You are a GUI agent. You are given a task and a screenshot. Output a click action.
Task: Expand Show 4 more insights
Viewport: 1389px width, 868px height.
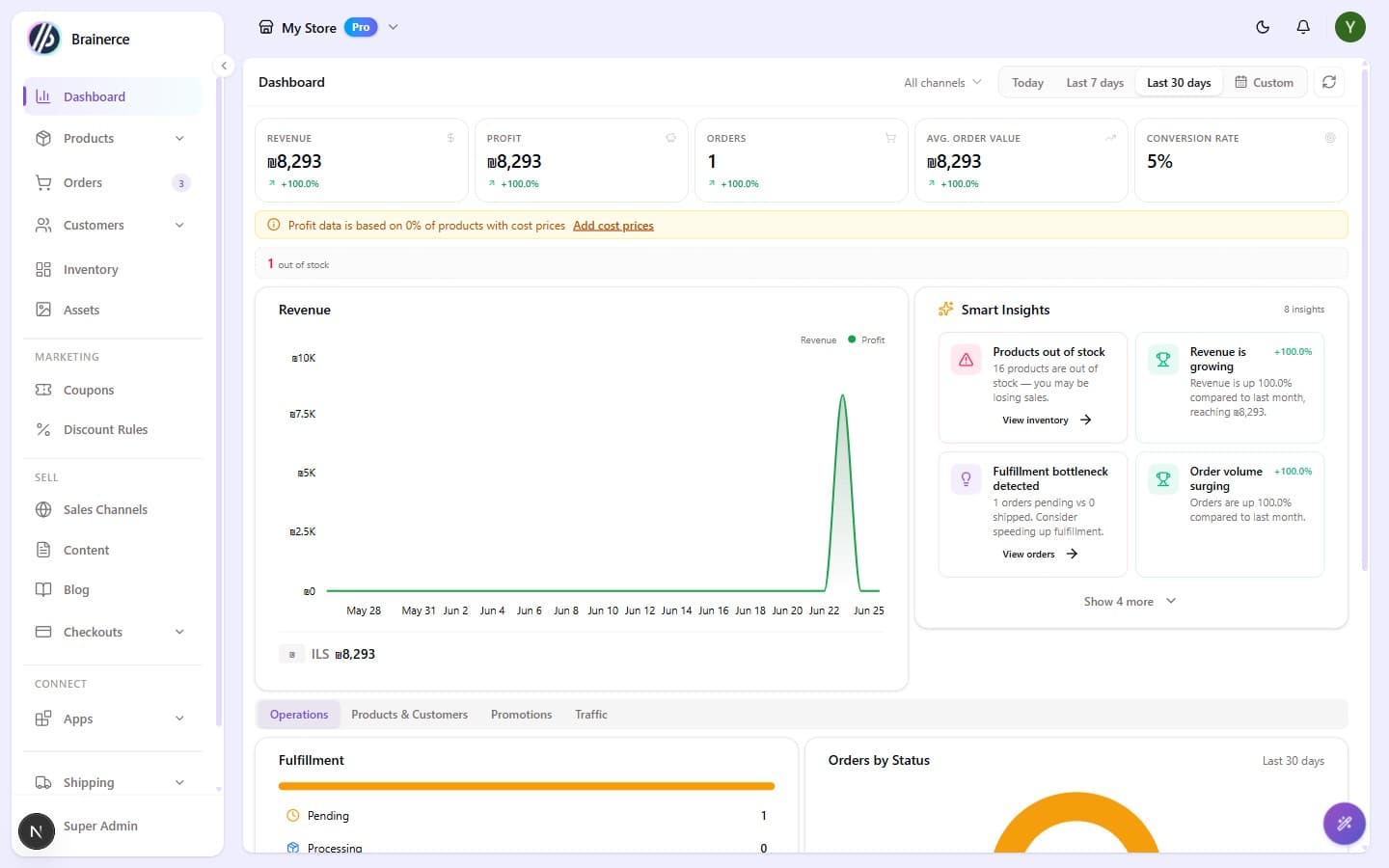(1130, 601)
